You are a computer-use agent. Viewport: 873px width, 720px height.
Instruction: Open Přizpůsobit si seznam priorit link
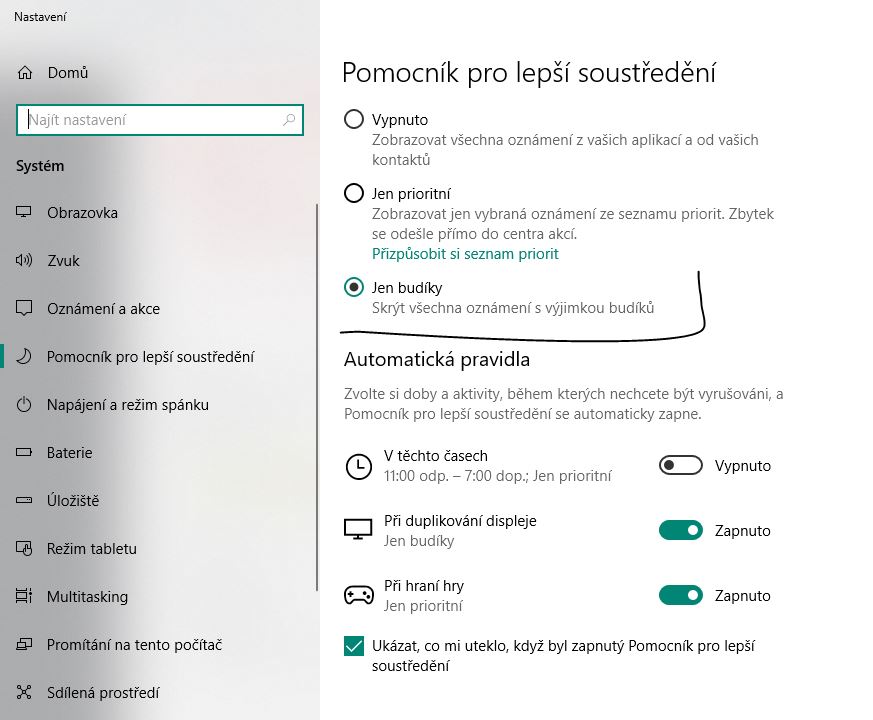click(x=465, y=254)
